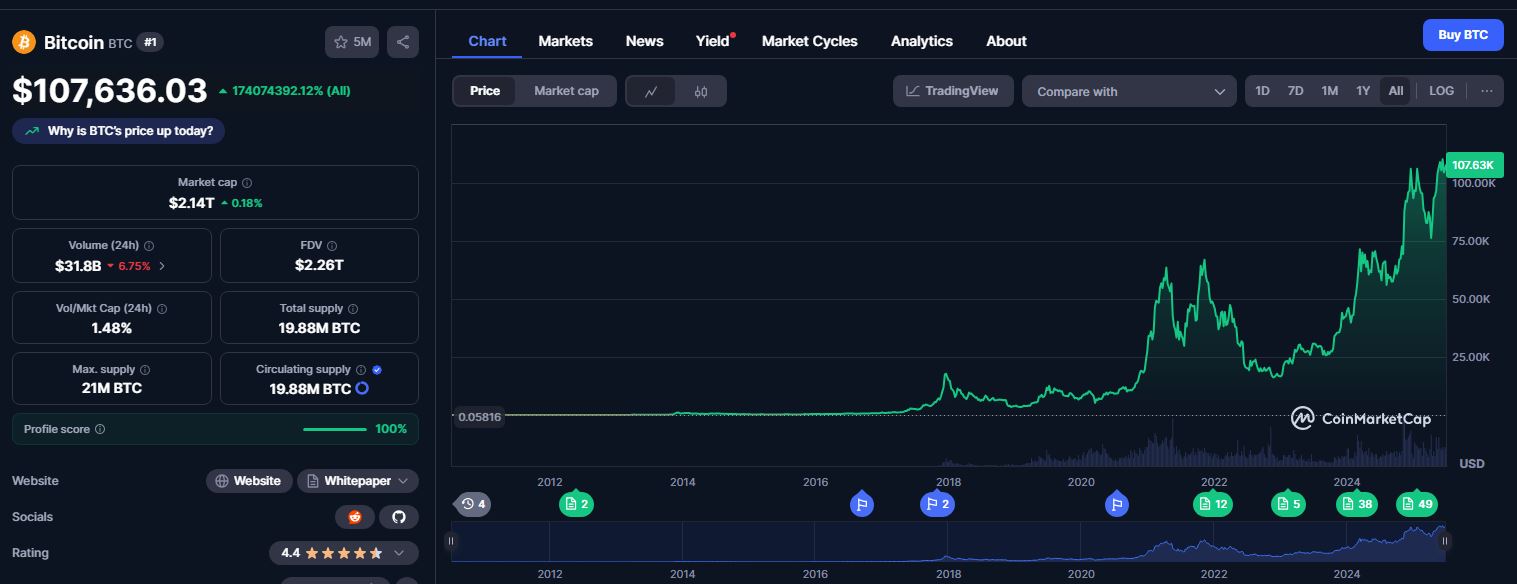Switch to line chart view icon

[x=651, y=91]
